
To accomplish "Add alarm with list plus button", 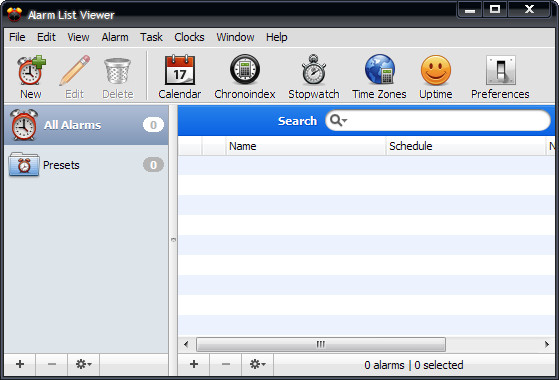I will click(194, 364).
